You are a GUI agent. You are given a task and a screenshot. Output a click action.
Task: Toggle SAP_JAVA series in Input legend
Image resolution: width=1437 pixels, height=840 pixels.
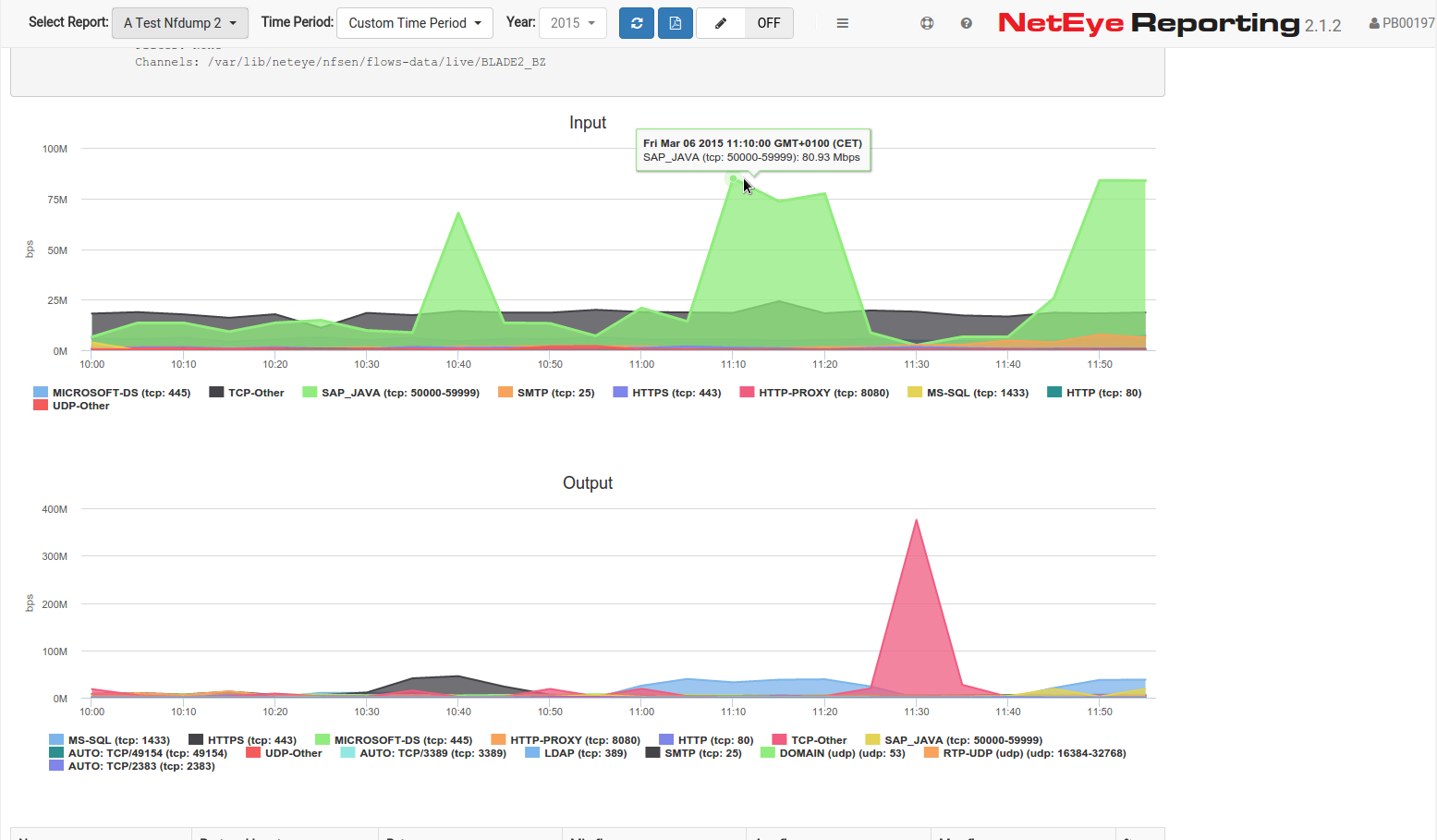coord(391,393)
